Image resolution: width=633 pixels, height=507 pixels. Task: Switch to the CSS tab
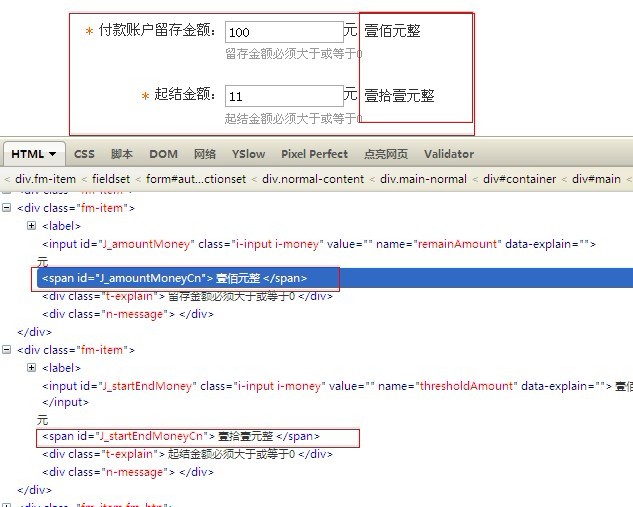coord(84,154)
